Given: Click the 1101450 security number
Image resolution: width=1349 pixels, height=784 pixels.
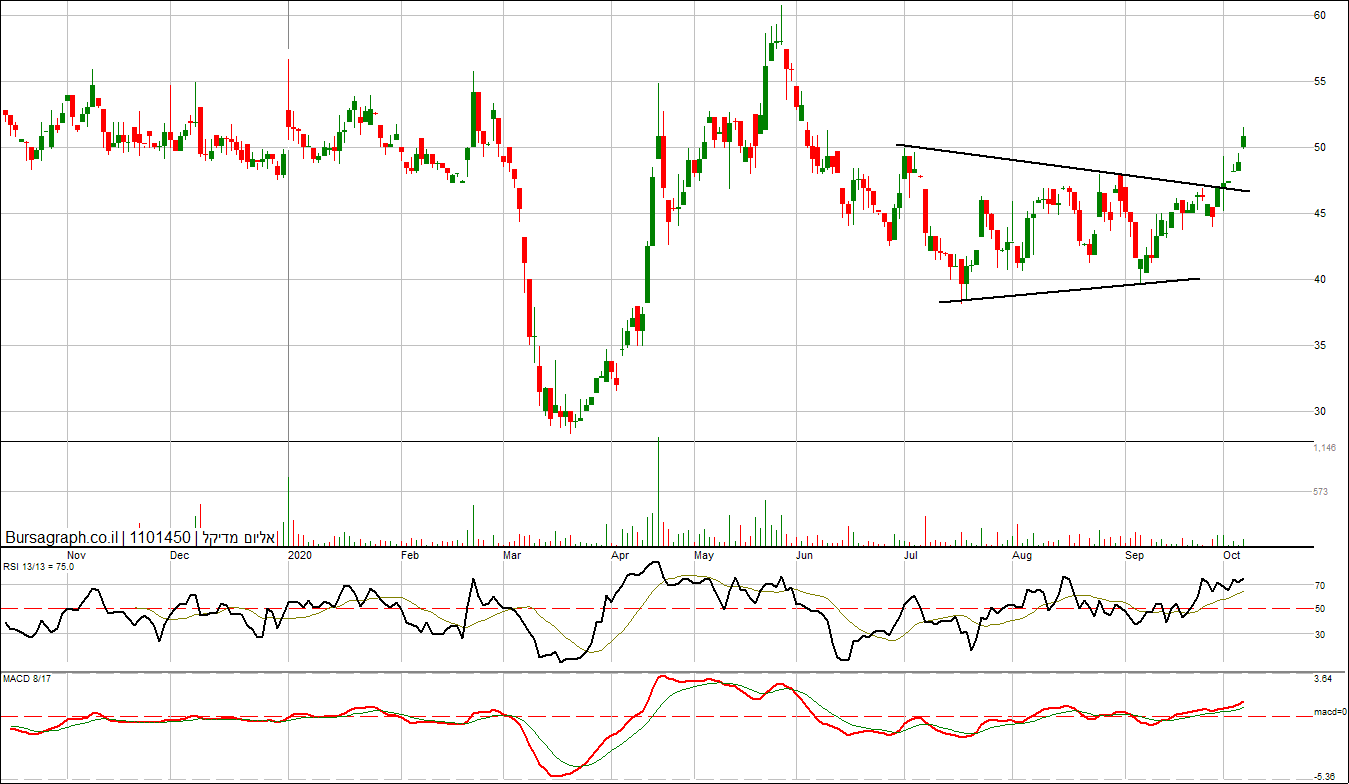Looking at the screenshot, I should click(160, 538).
